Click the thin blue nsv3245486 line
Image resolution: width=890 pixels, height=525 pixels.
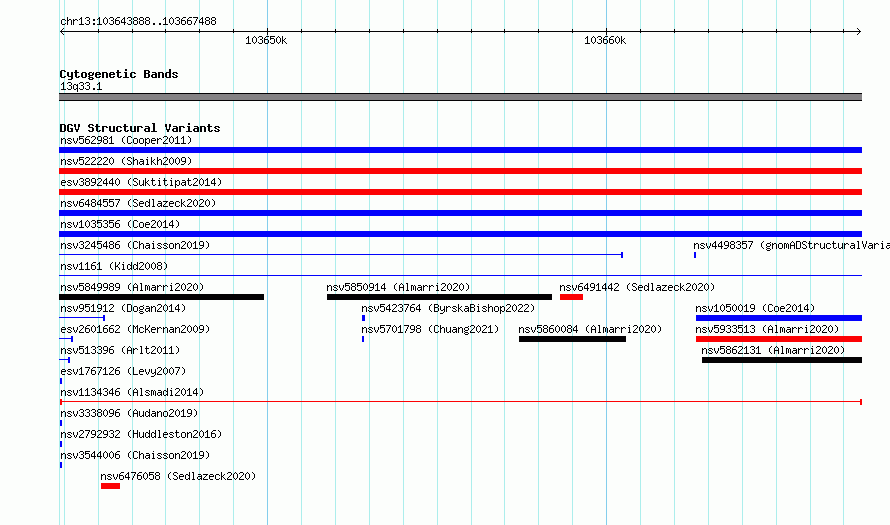pyautogui.click(x=341, y=255)
